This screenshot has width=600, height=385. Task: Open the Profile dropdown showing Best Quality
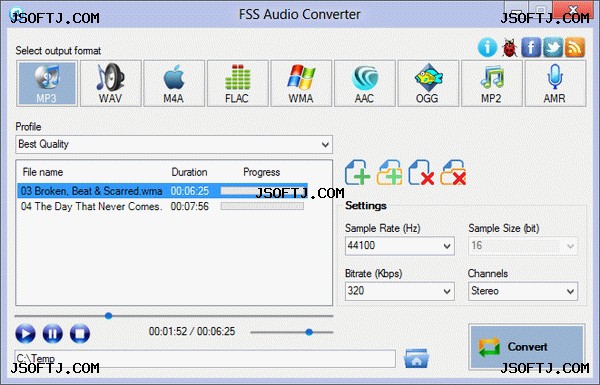[x=174, y=144]
